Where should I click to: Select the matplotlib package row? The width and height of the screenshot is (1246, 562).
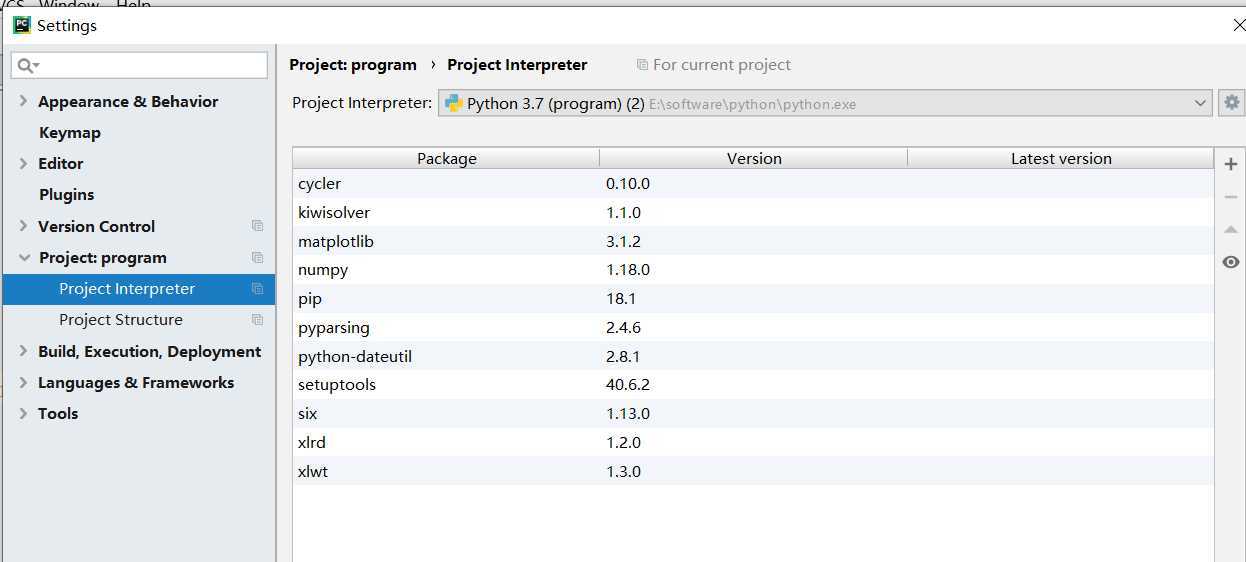(753, 242)
